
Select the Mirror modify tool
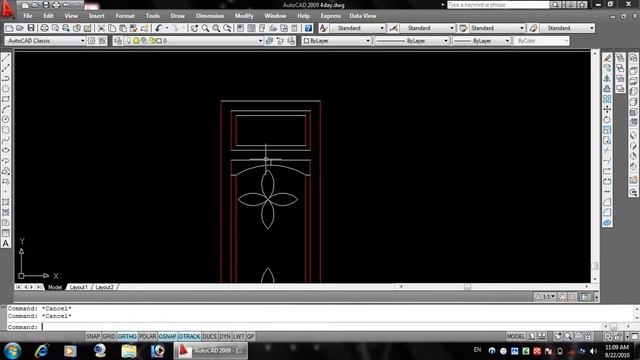(607, 79)
